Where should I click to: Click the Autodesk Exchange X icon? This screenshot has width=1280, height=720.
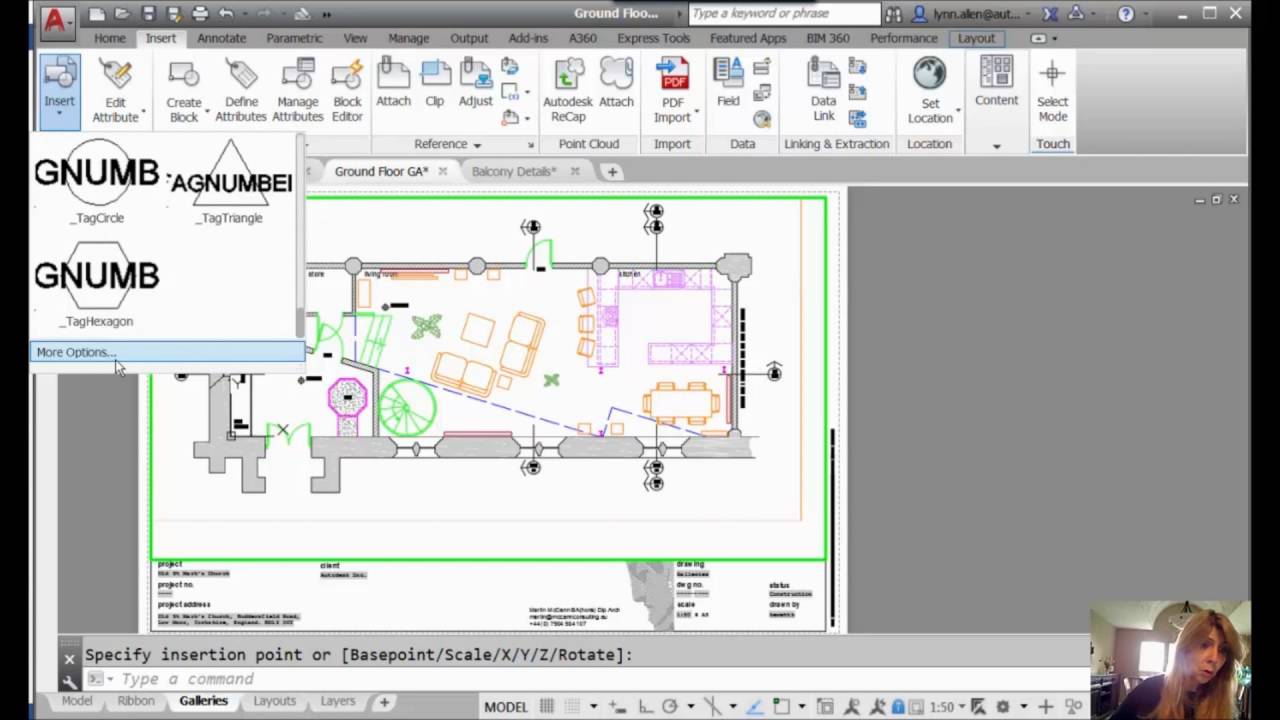click(1050, 14)
